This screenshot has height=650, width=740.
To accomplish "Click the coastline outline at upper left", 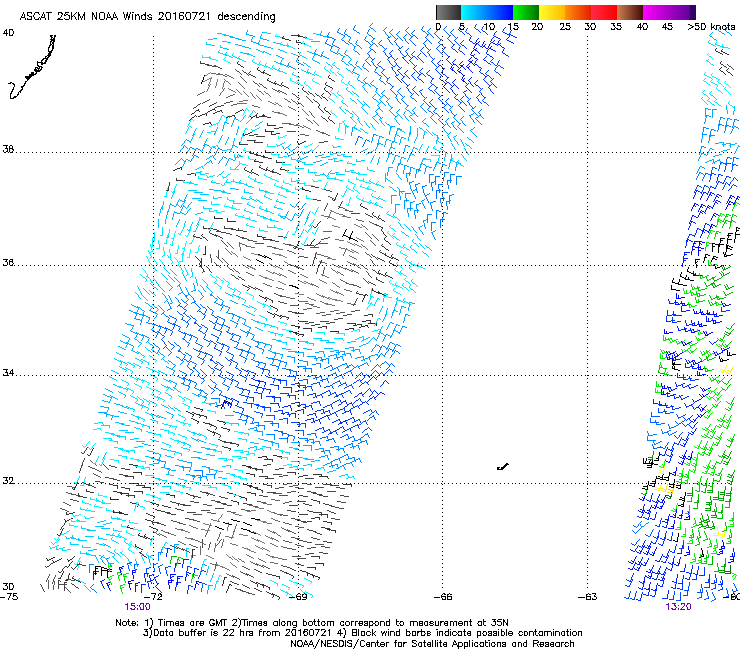I will (32, 67).
